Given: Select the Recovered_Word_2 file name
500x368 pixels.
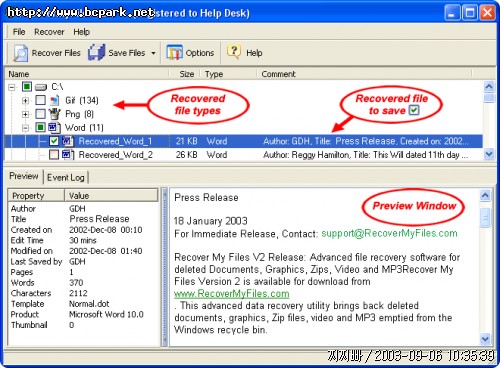Looking at the screenshot, I should [x=115, y=155].
